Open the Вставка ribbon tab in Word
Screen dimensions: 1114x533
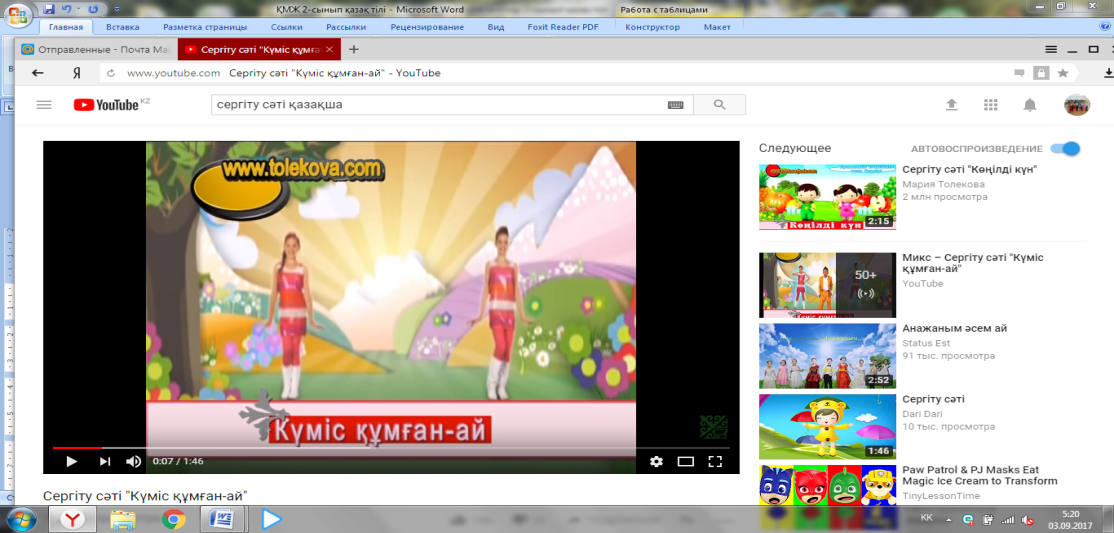[x=123, y=27]
